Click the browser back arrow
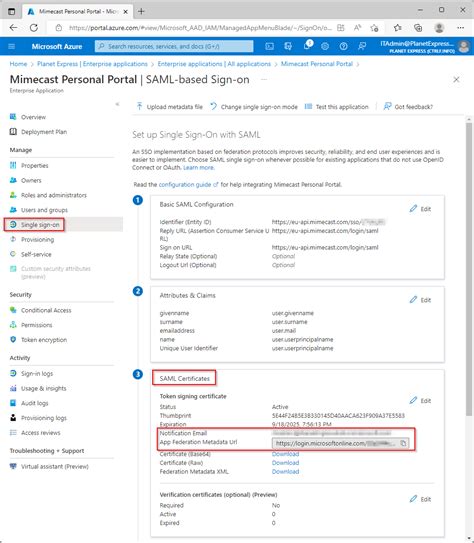Viewport: 474px width, 543px height. pos(14,28)
